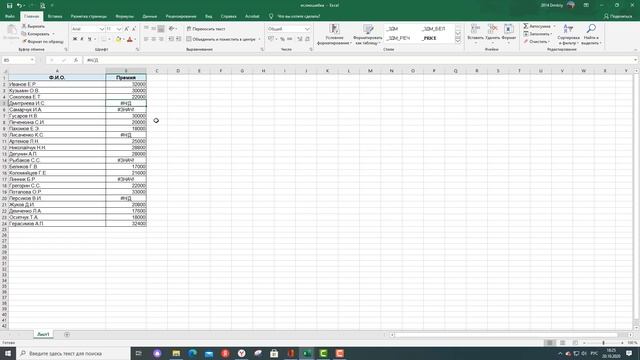
Task: Expand the formula bar
Action: coord(636,60)
